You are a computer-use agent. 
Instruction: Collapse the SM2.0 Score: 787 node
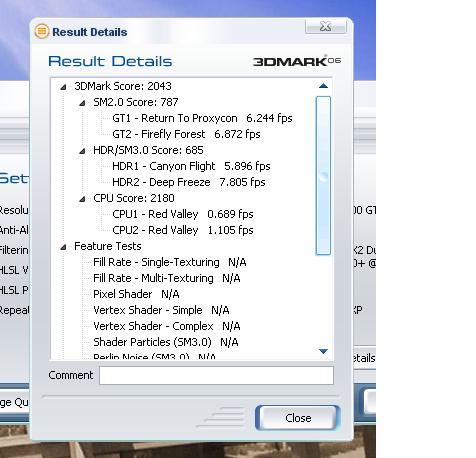[x=82, y=103]
